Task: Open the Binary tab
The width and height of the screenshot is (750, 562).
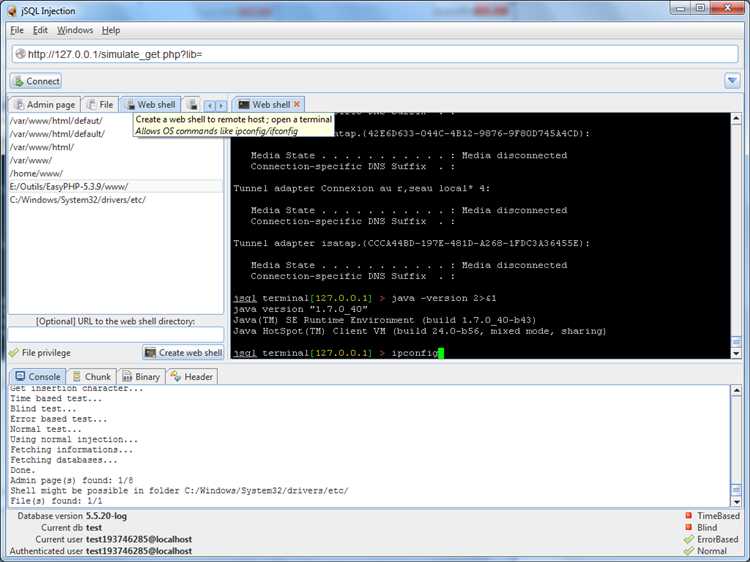Action: click(x=142, y=377)
